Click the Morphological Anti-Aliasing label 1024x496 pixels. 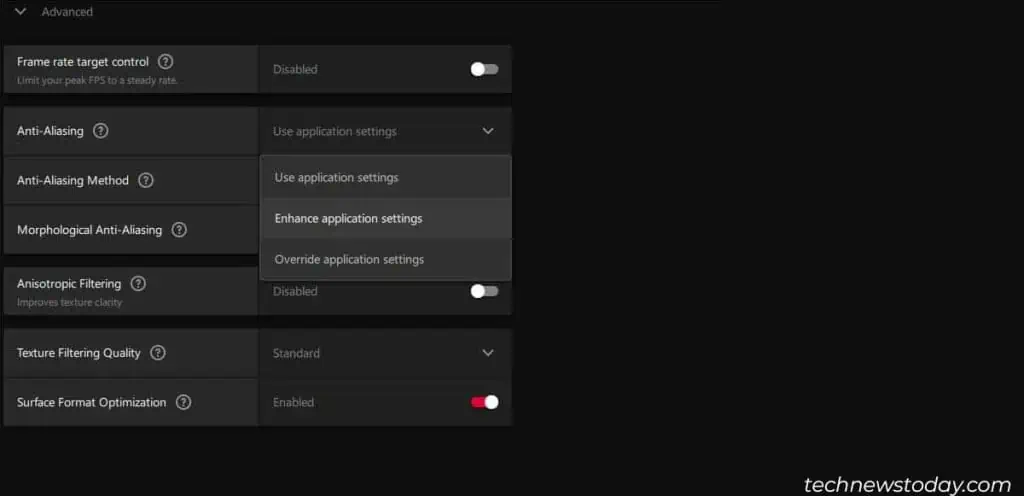click(89, 230)
